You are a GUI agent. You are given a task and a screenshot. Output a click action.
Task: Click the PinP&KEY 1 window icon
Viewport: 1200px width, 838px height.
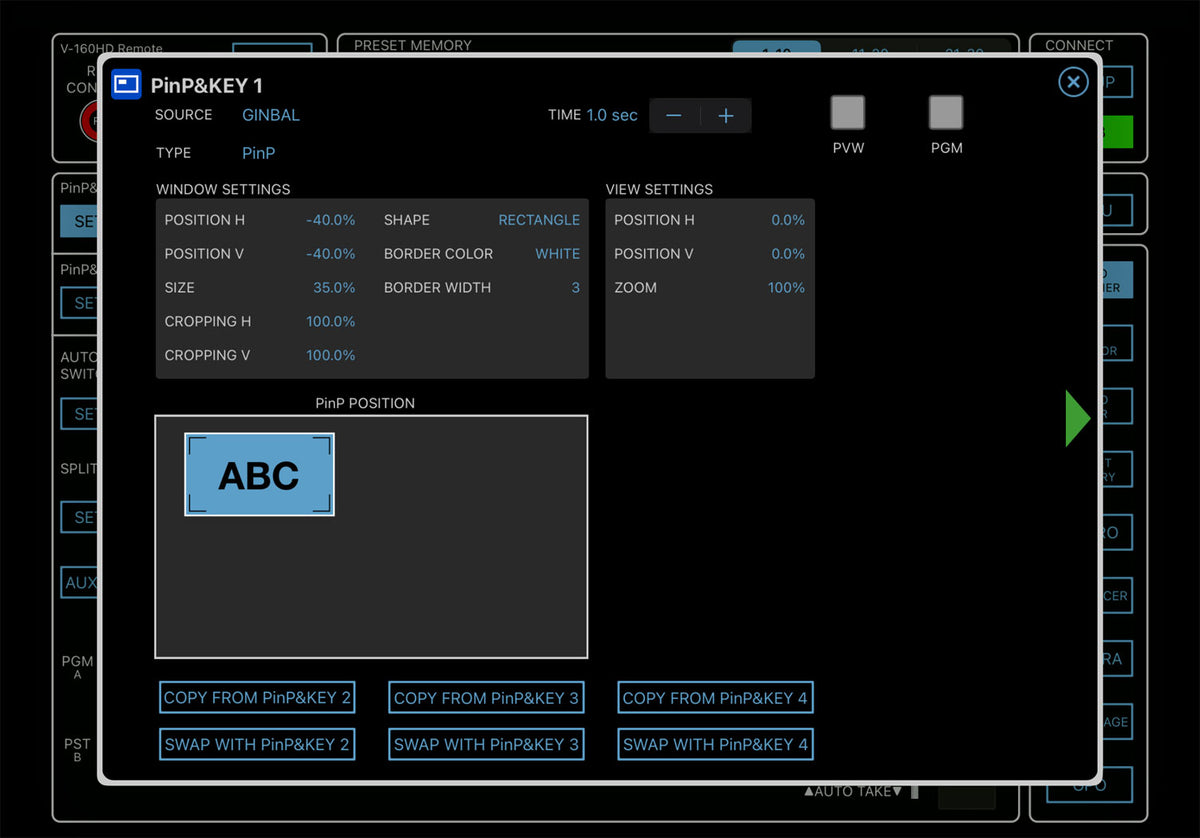tap(126, 84)
